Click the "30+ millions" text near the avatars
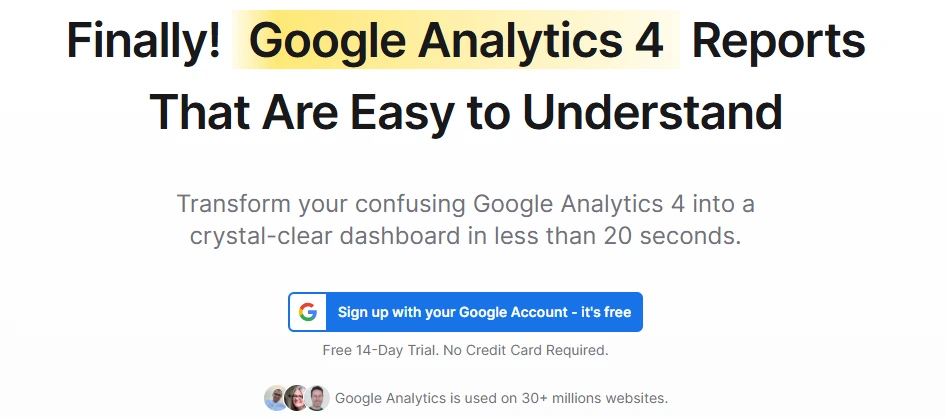 tap(554, 398)
